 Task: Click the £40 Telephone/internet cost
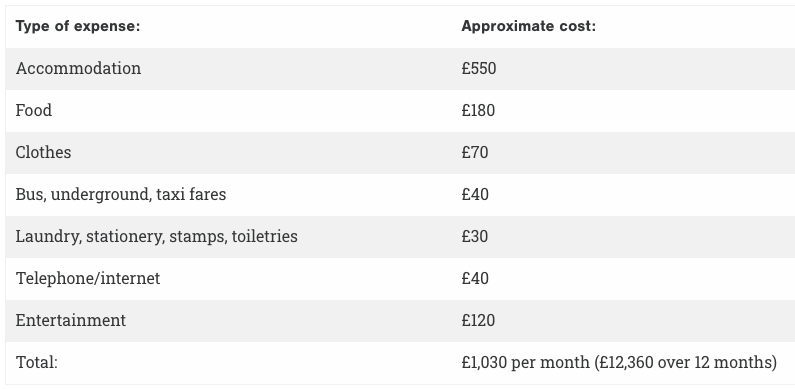(475, 279)
